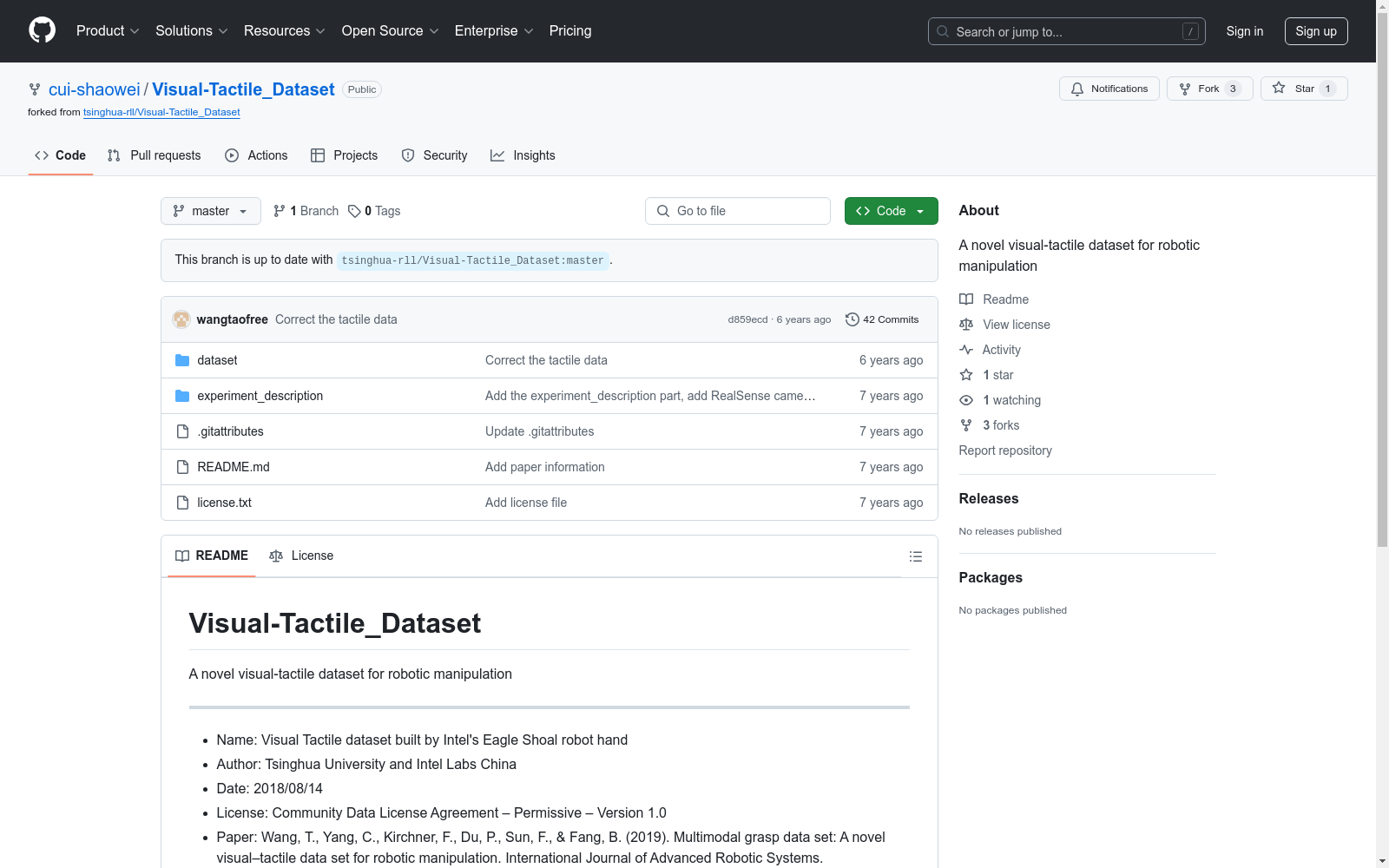This screenshot has height=868, width=1389.
Task: Click the license.txt file icon
Action: [x=182, y=503]
